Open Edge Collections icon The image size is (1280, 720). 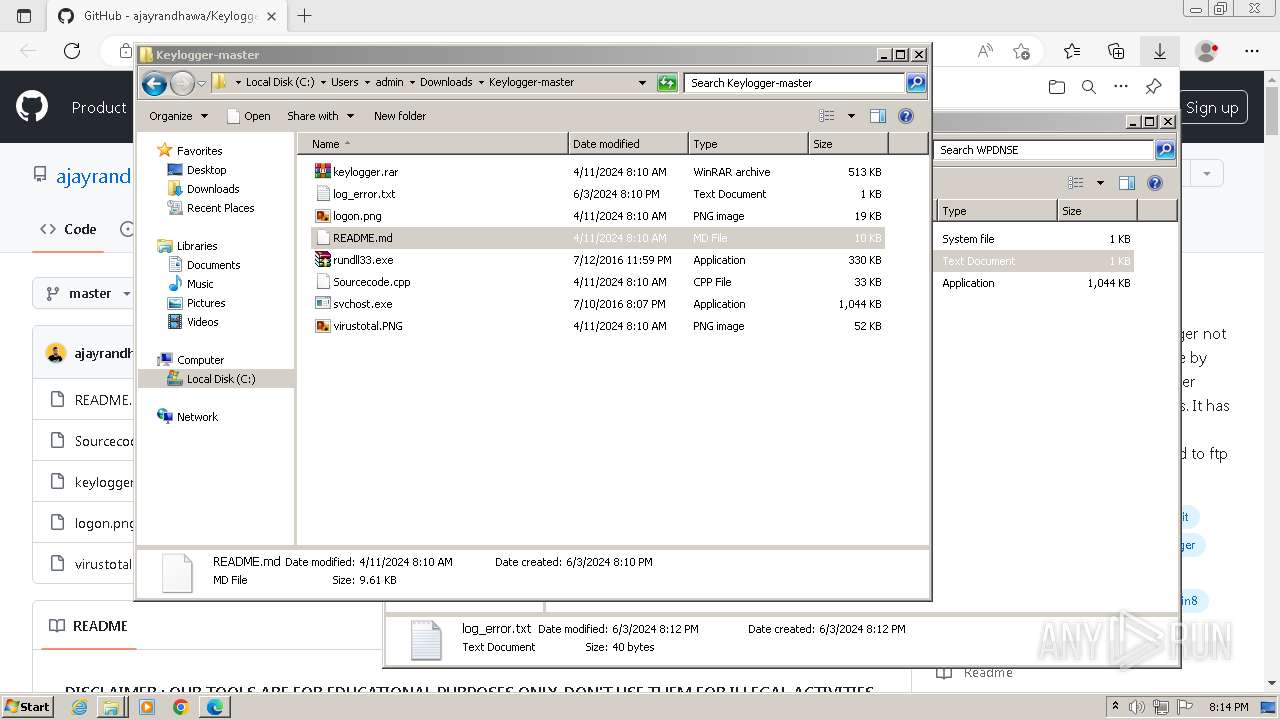point(1116,51)
